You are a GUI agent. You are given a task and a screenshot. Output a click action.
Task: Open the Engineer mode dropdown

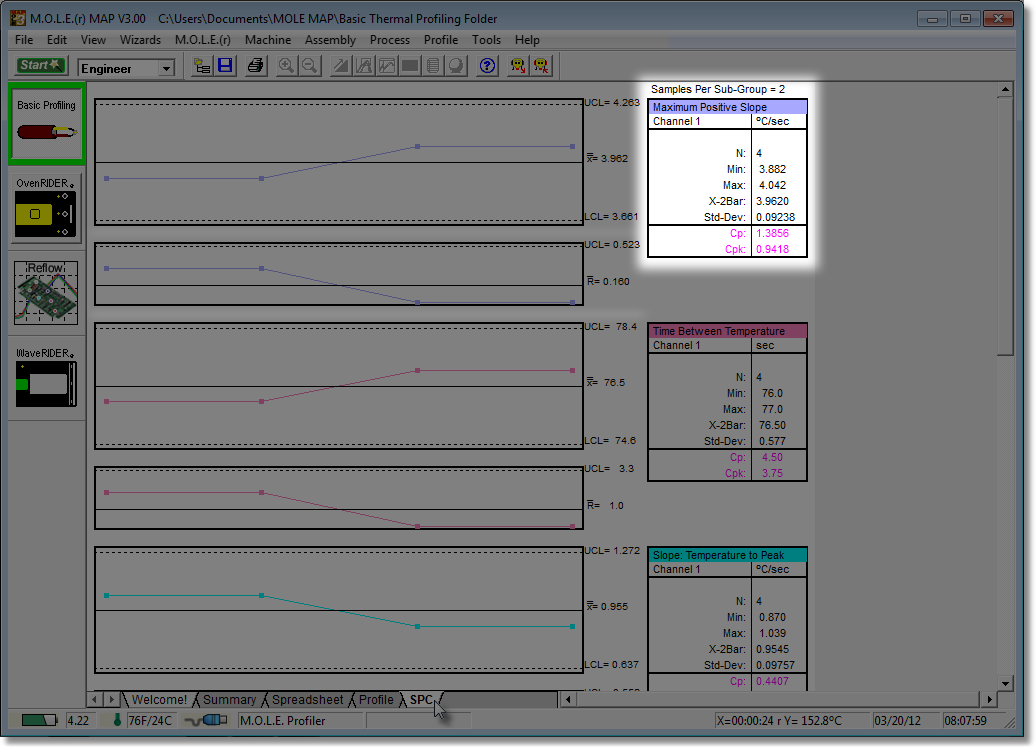click(x=166, y=68)
